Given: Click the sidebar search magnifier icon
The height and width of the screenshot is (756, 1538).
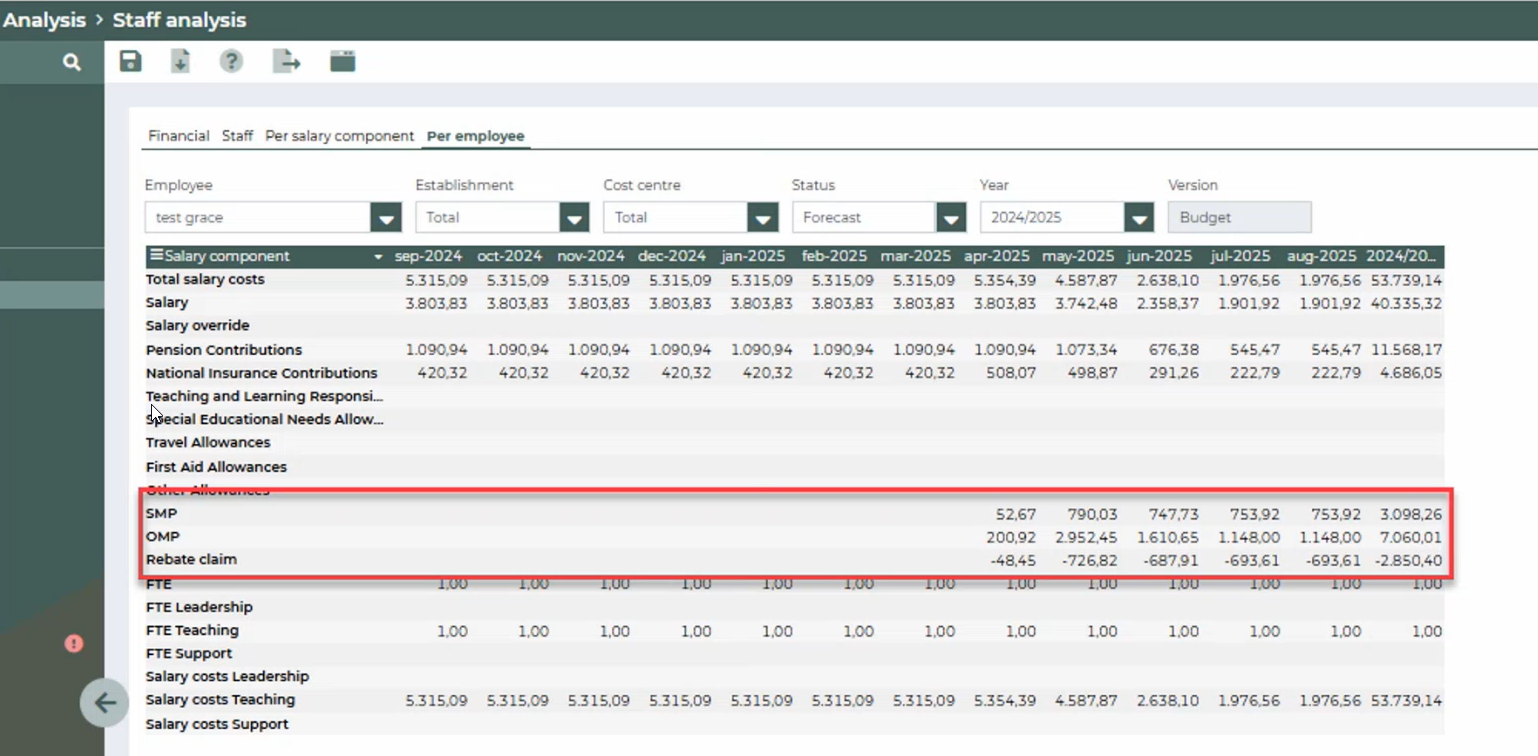Looking at the screenshot, I should click(x=71, y=62).
